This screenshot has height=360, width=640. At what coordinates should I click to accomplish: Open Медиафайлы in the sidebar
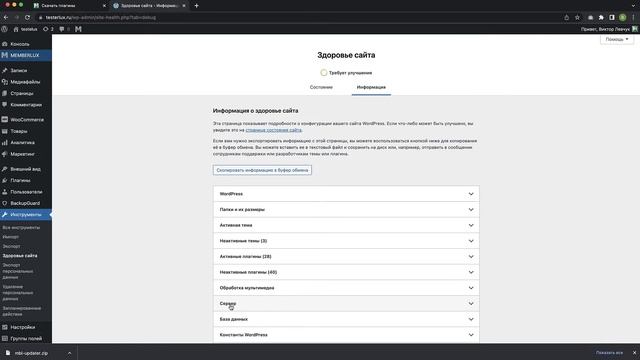[x=26, y=82]
